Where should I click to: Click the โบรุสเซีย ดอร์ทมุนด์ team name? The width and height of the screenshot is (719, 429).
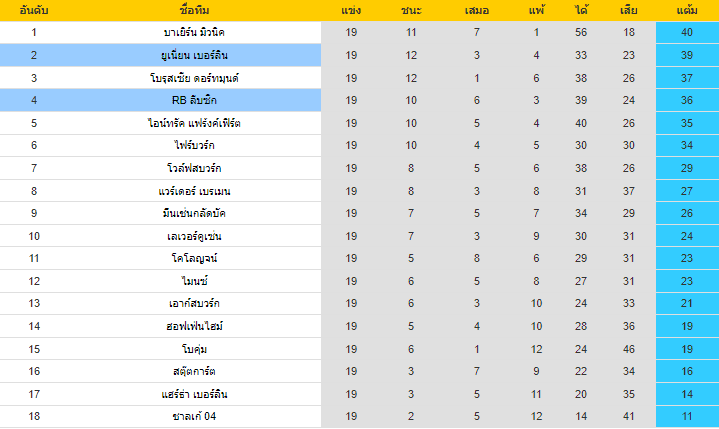(x=194, y=78)
